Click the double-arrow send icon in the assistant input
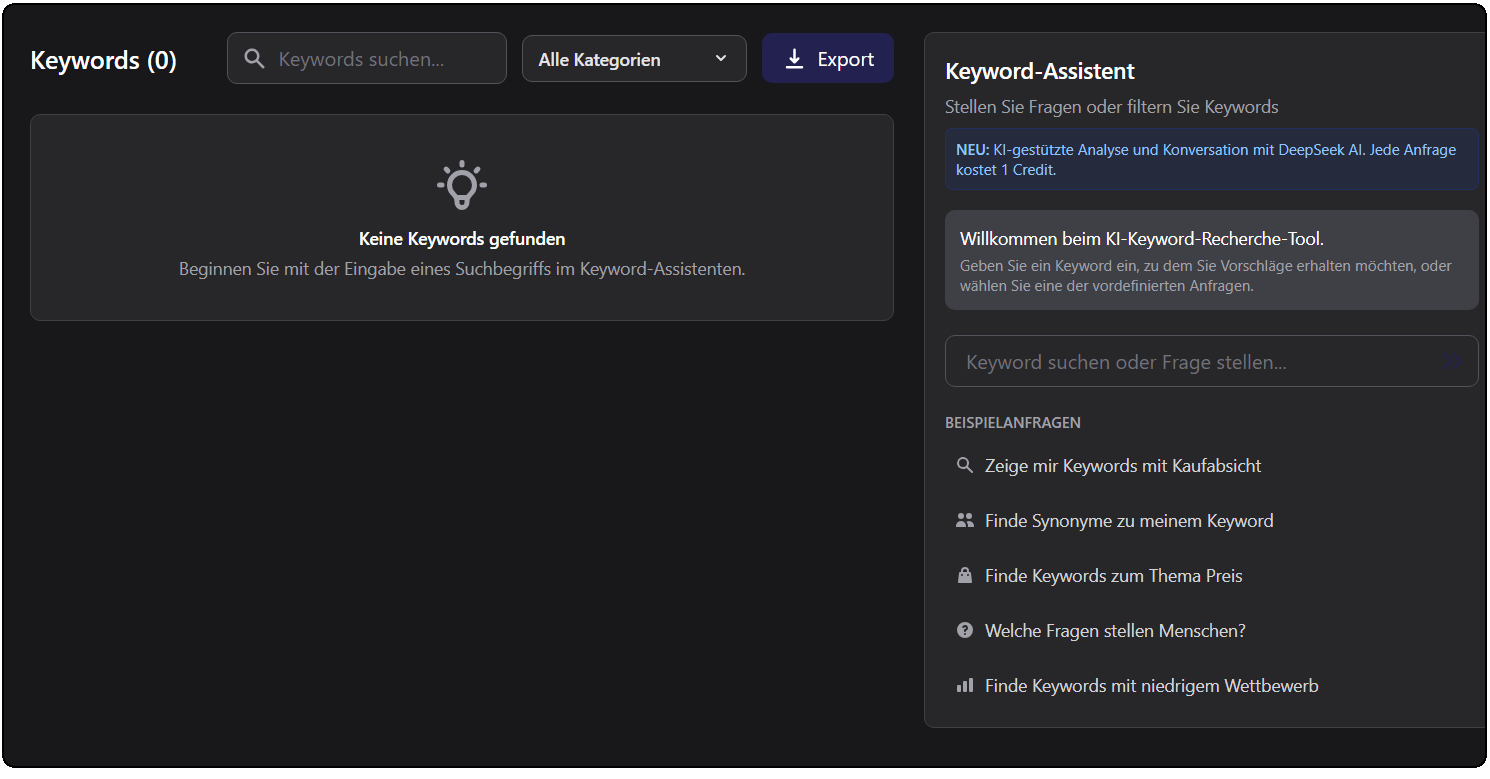 (x=1453, y=361)
